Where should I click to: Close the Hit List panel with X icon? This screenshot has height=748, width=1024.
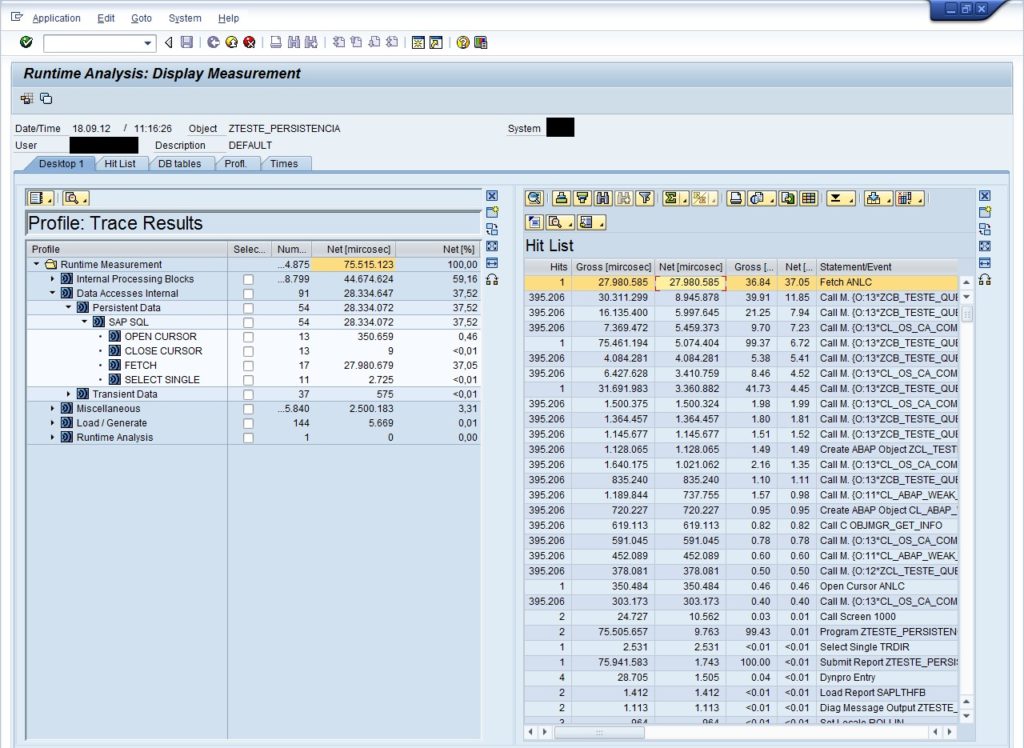pyautogui.click(x=984, y=196)
